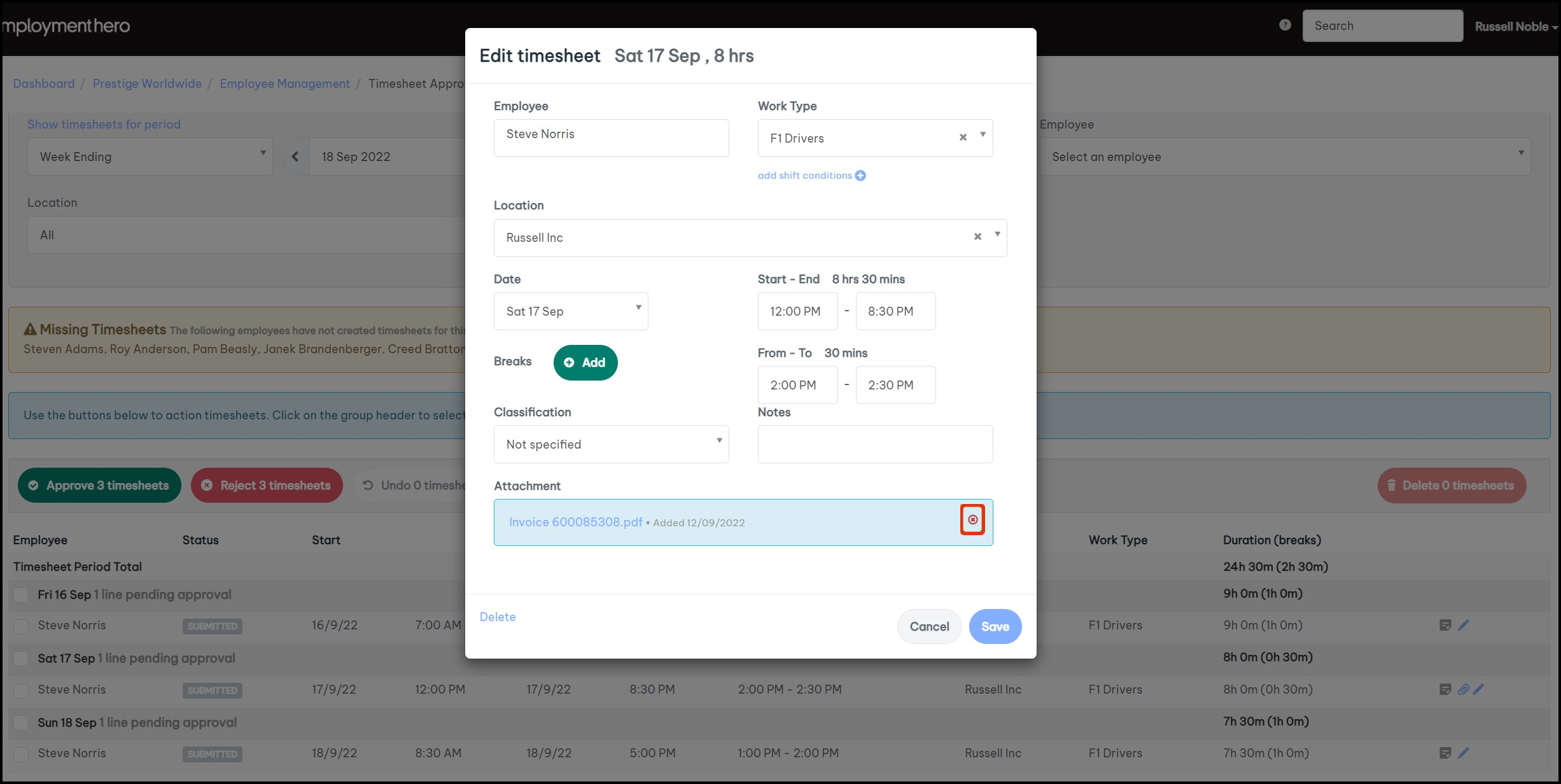Click the plus icon beside add shift conditions
The height and width of the screenshot is (784, 1561).
pos(860,176)
